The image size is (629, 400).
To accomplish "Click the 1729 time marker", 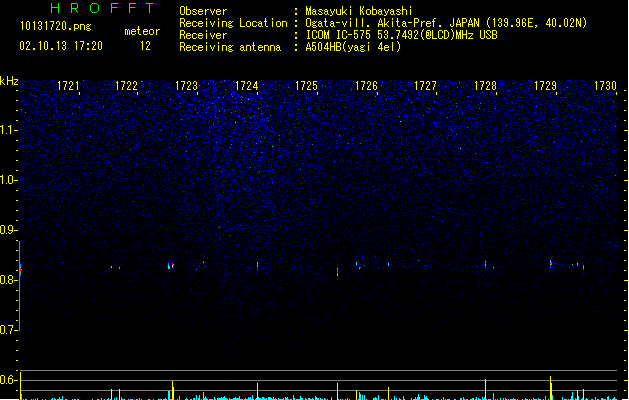I will [x=546, y=86].
